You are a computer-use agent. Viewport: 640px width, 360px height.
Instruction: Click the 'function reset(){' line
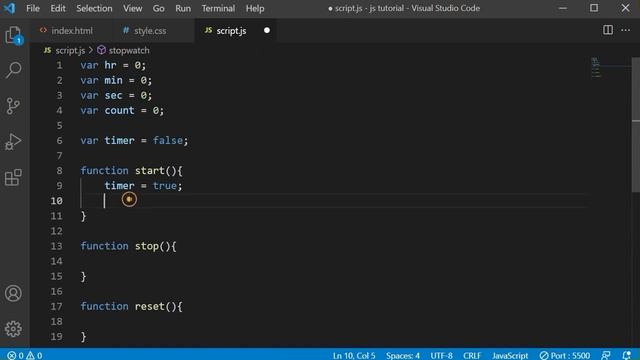[x=131, y=307]
